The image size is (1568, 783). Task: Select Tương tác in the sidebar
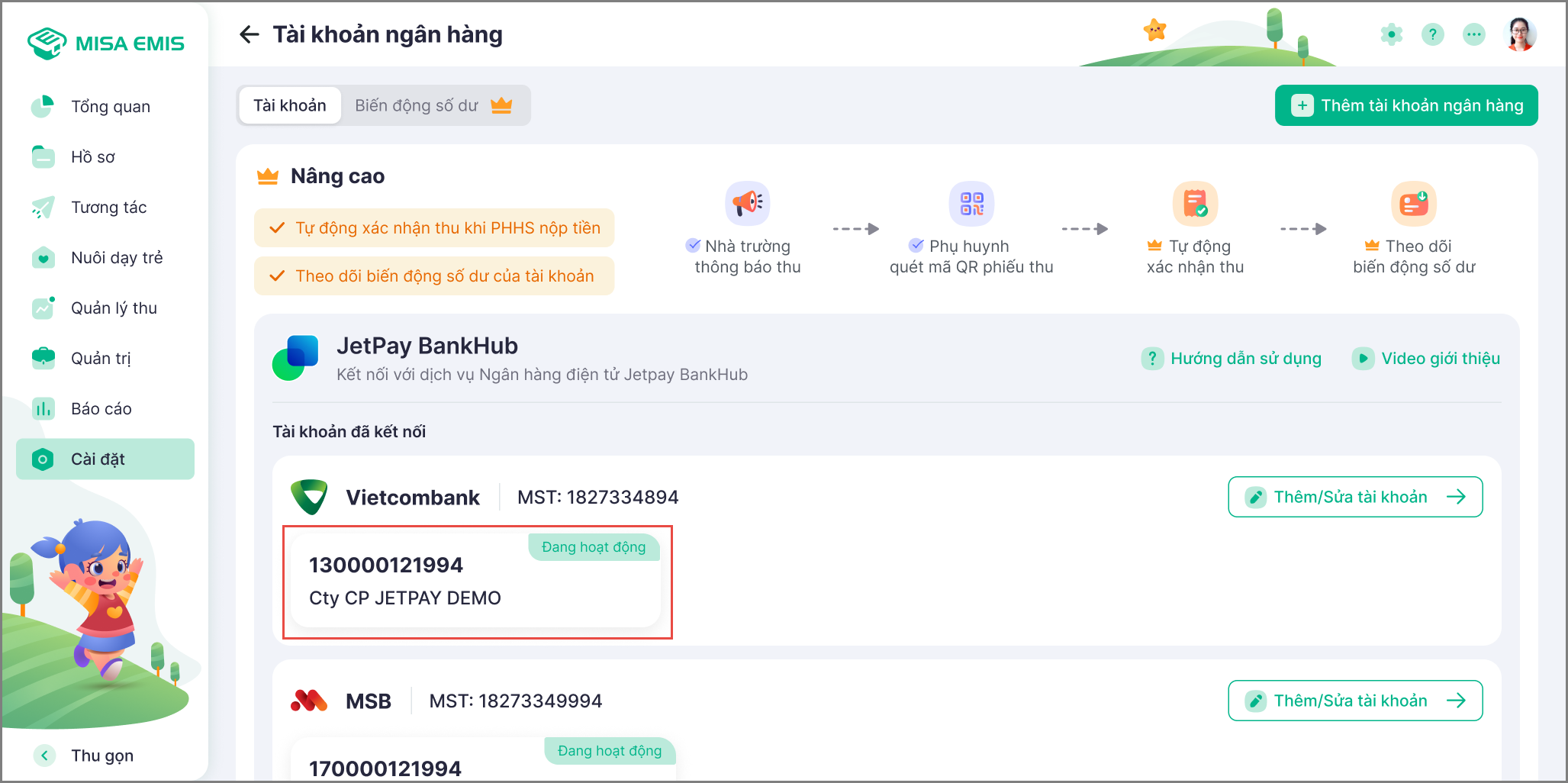105,207
